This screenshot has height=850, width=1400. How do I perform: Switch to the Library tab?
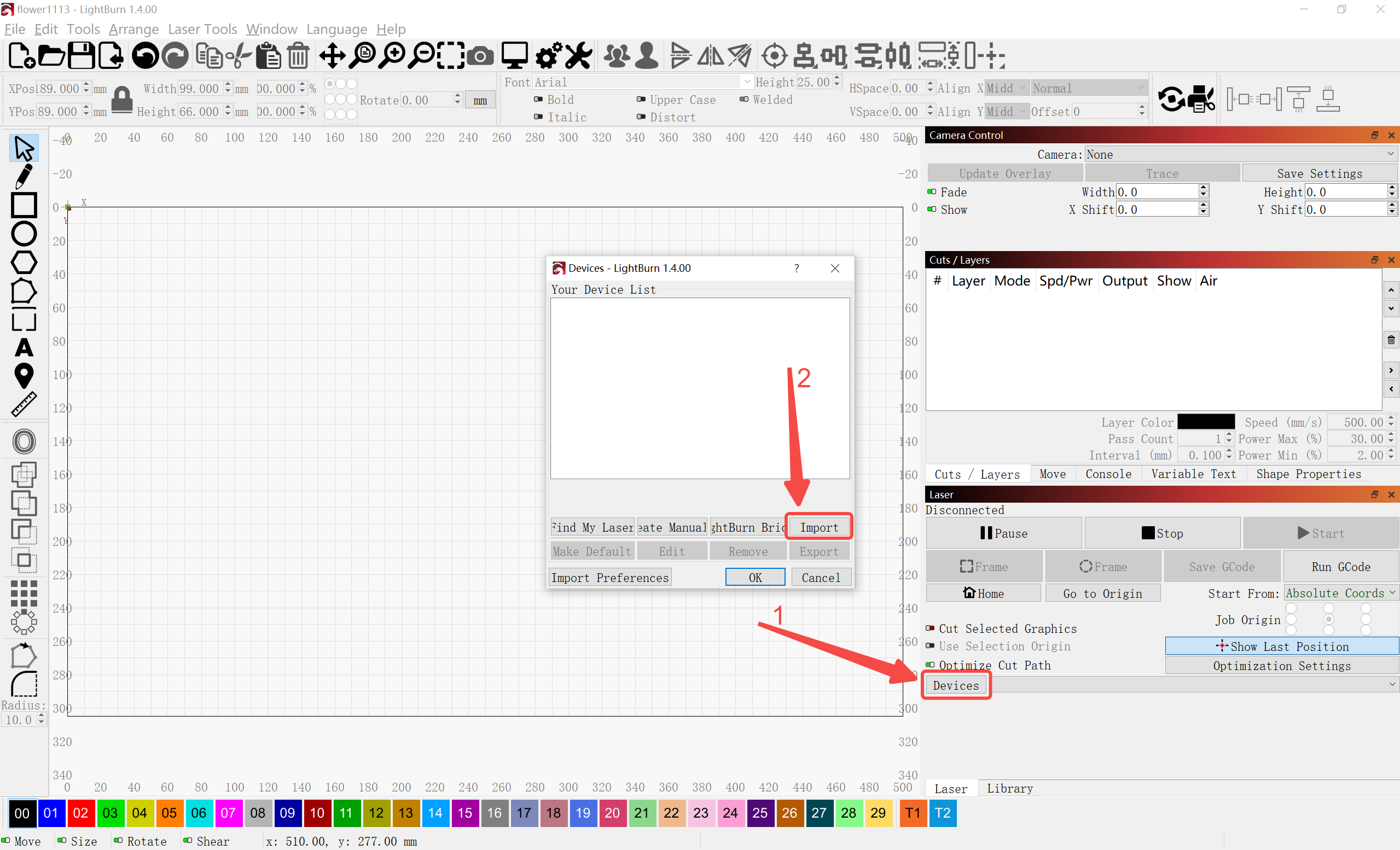1010,788
